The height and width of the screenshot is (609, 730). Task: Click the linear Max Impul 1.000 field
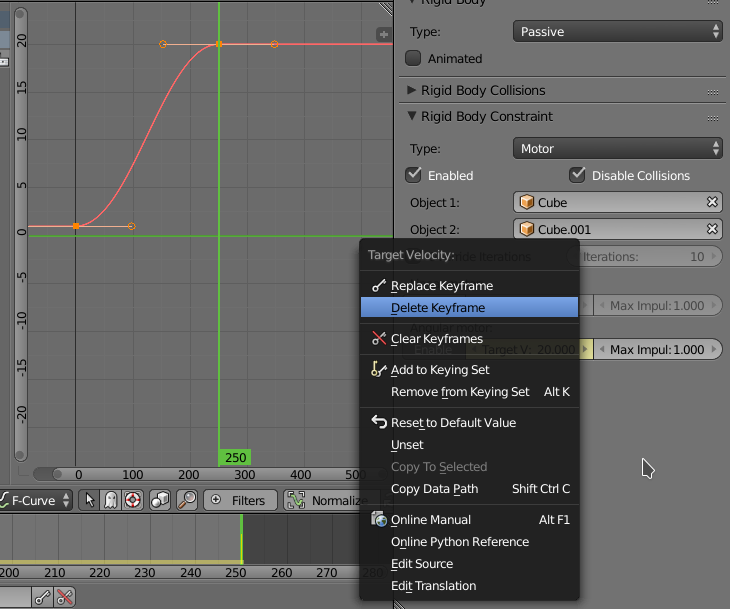point(657,305)
